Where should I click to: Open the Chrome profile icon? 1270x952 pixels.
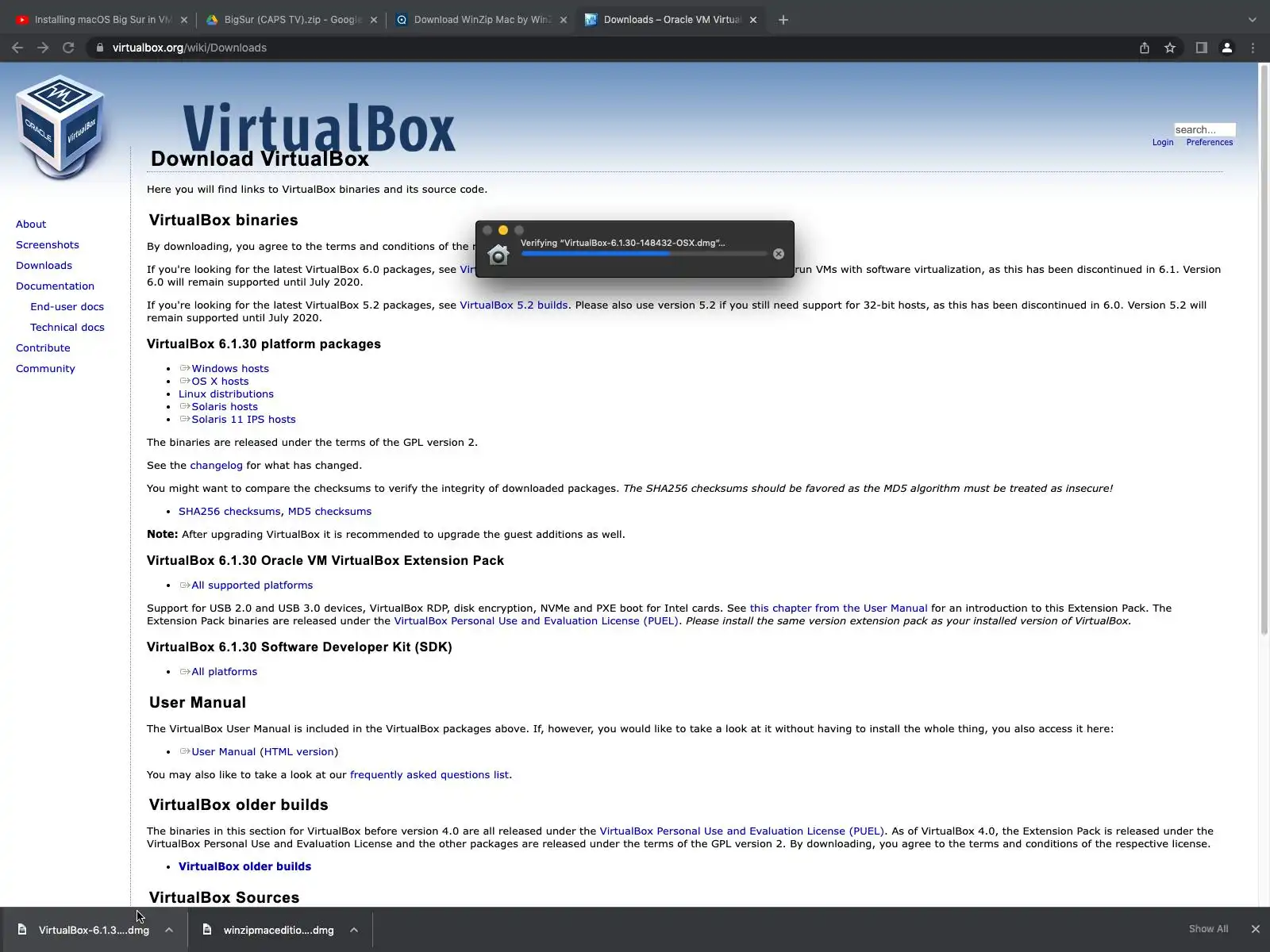(x=1227, y=48)
